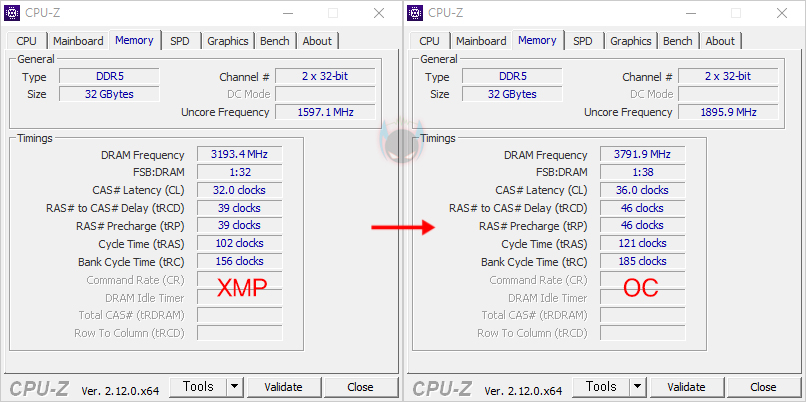This screenshot has height=402, width=806.
Task: Click CAS# Latency value 36.0 clocks
Action: click(x=643, y=190)
